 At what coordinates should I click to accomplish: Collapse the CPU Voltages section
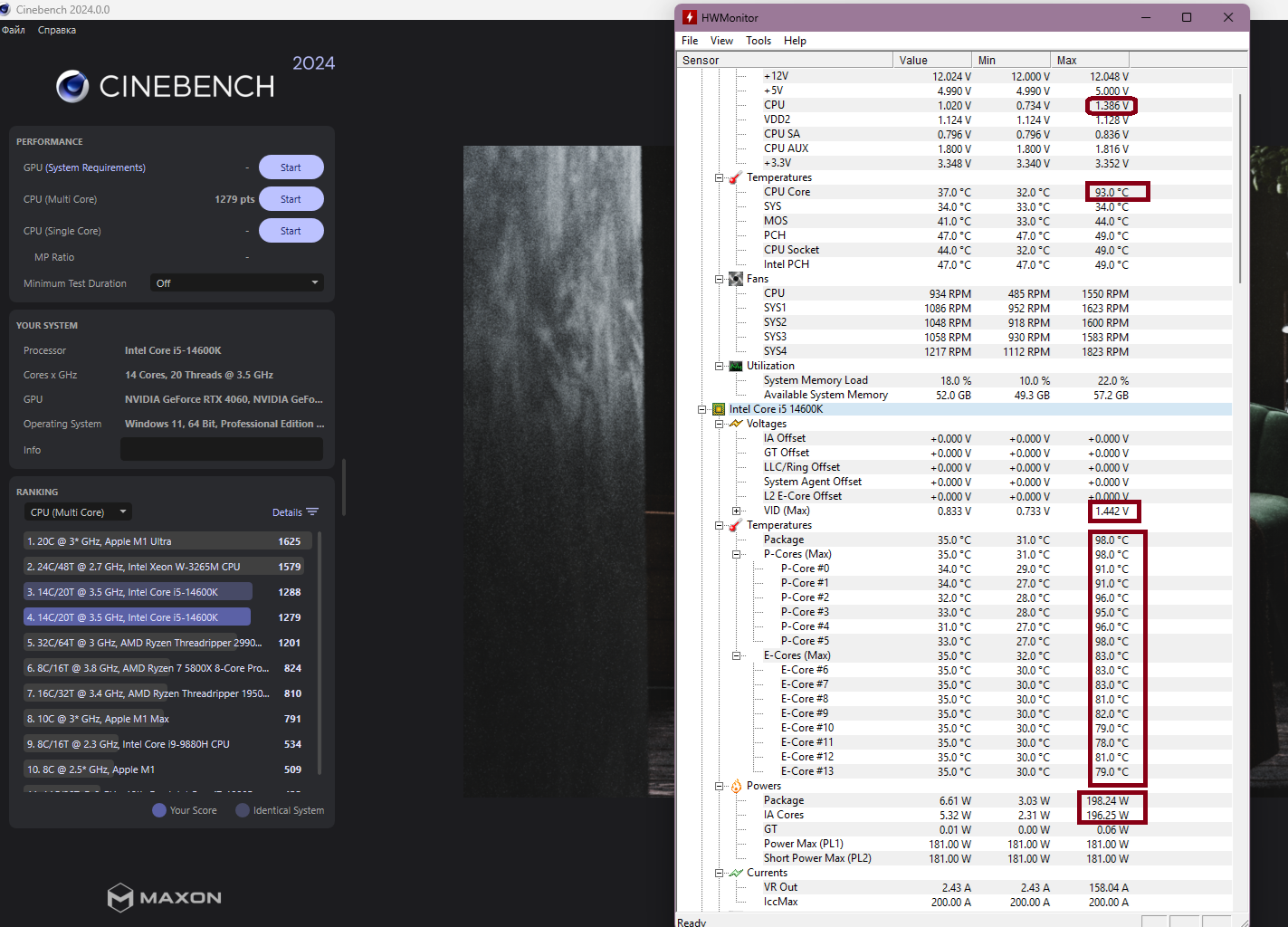720,424
